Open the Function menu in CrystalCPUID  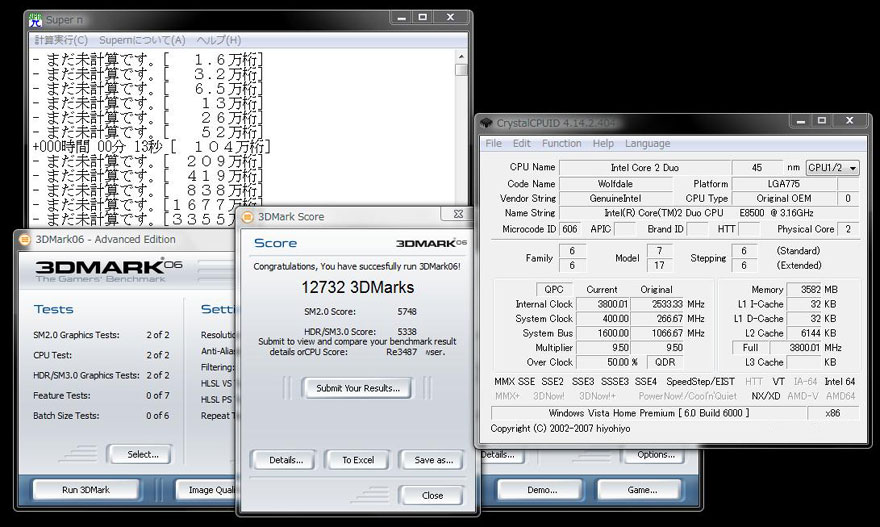click(x=561, y=144)
